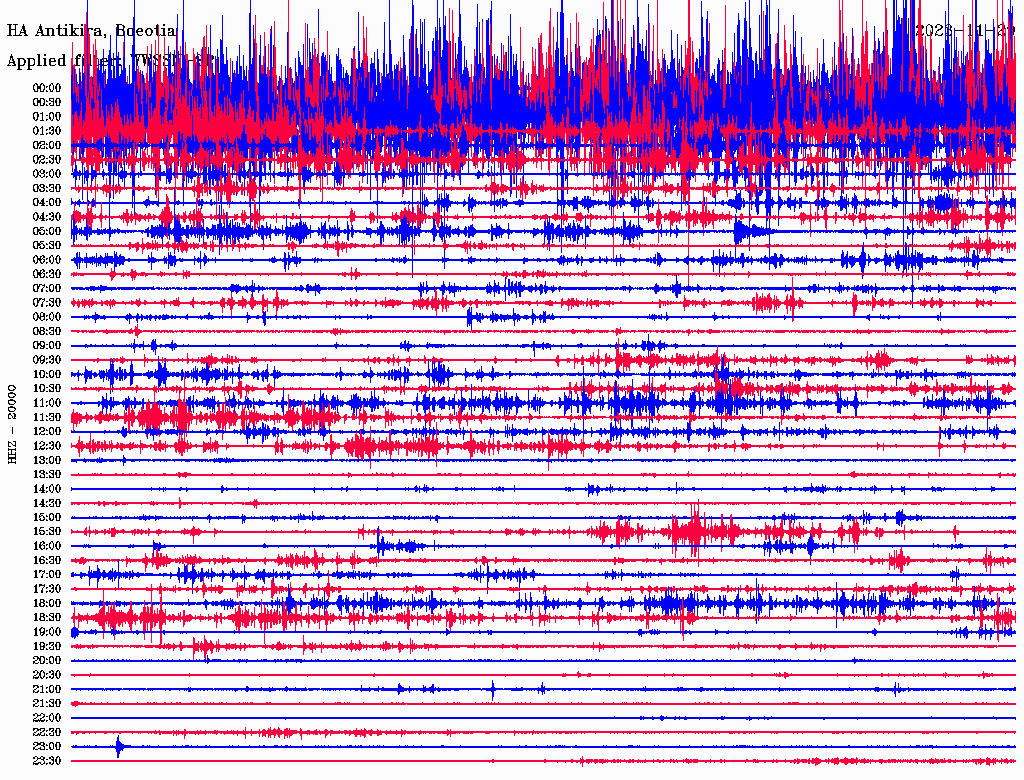Viewport: 1024px width, 780px height.
Task: Select the 15:00 time label
Action: (x=47, y=518)
